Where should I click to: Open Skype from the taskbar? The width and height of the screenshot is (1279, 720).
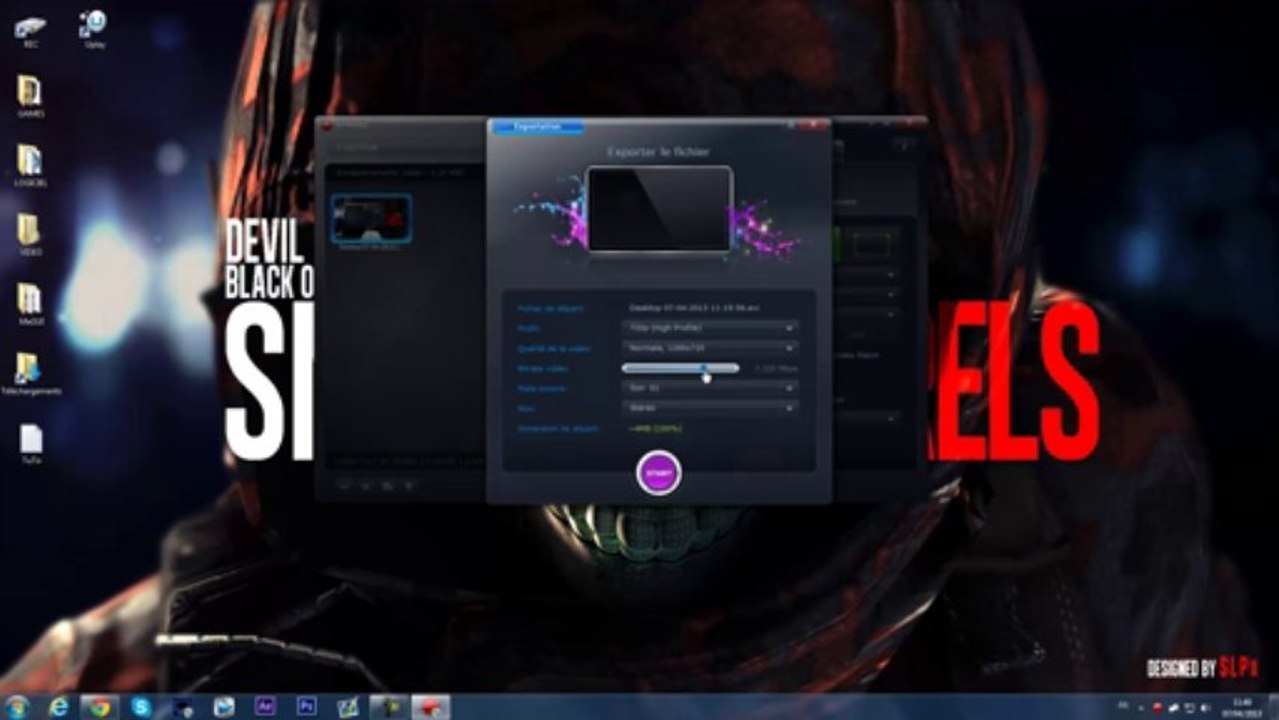tap(141, 706)
